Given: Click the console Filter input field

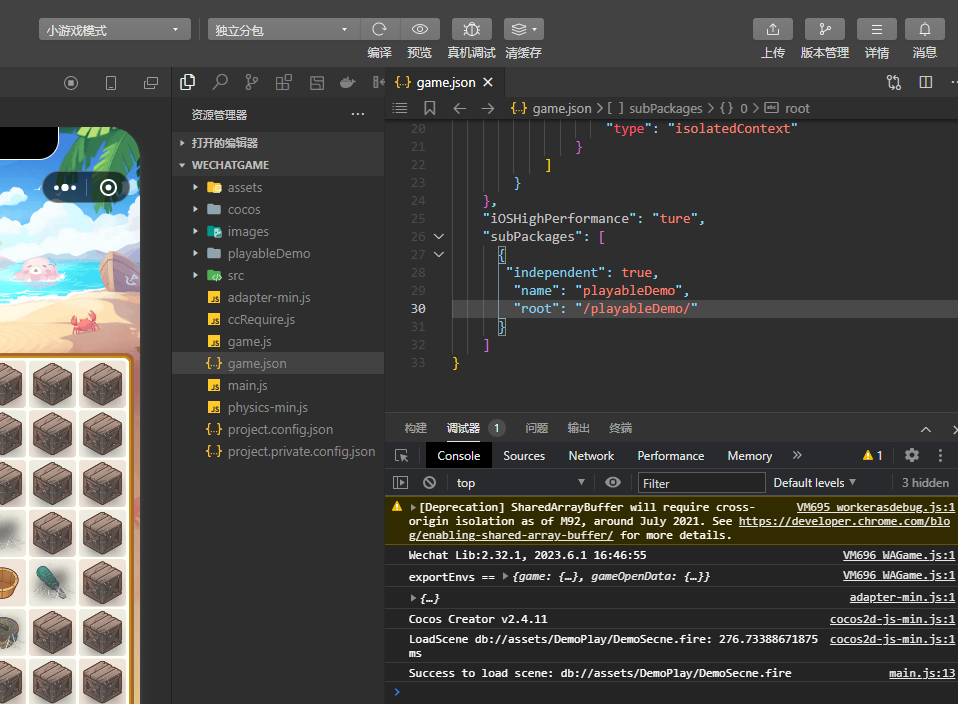Looking at the screenshot, I should 700,483.
